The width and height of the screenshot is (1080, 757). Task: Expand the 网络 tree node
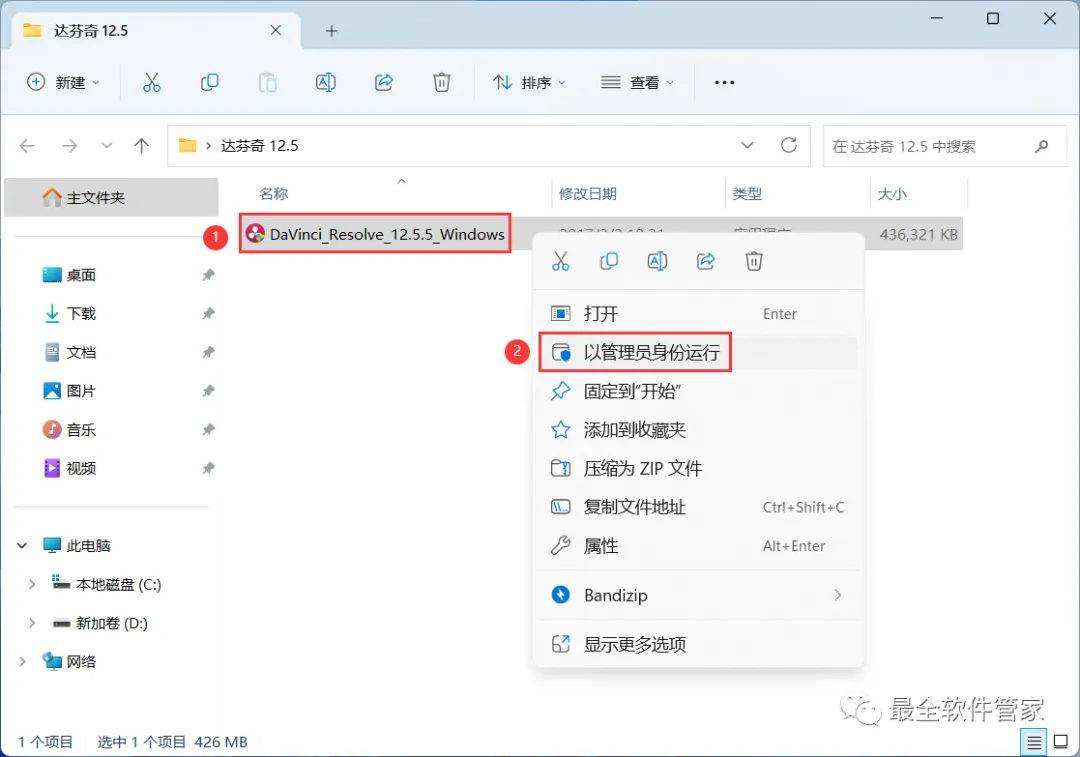(x=22, y=661)
